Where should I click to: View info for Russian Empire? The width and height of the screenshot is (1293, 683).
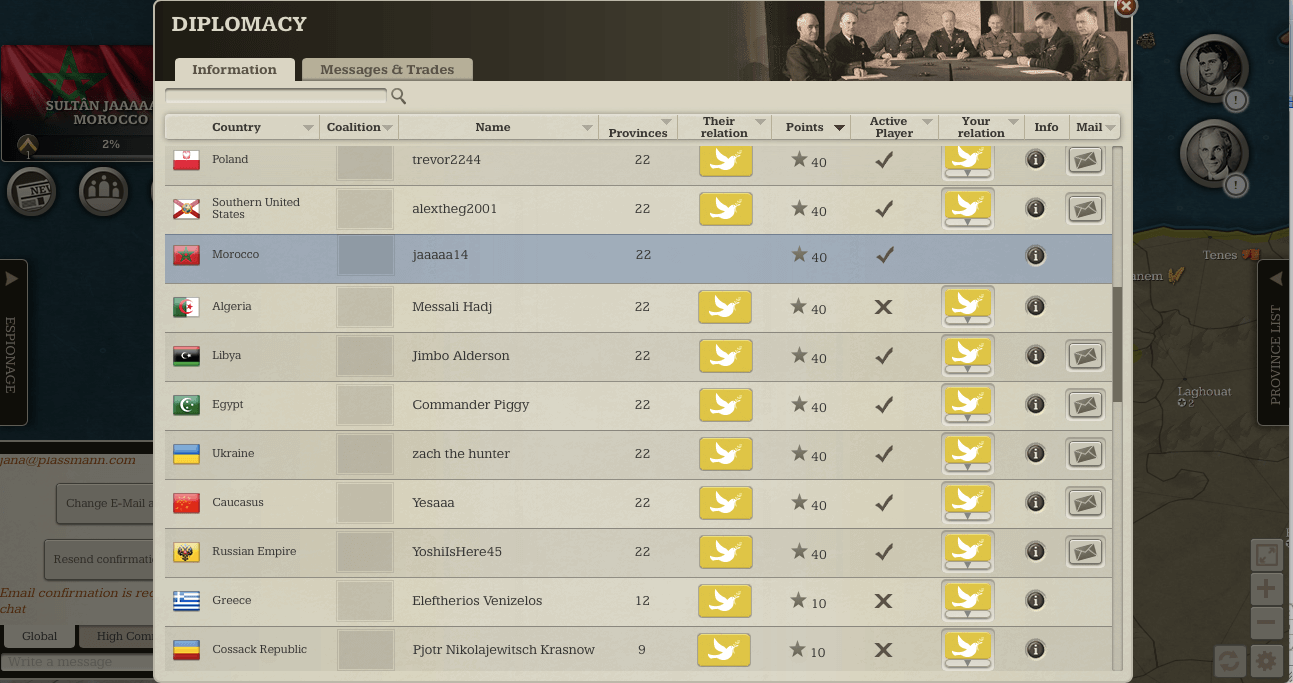coord(1035,551)
